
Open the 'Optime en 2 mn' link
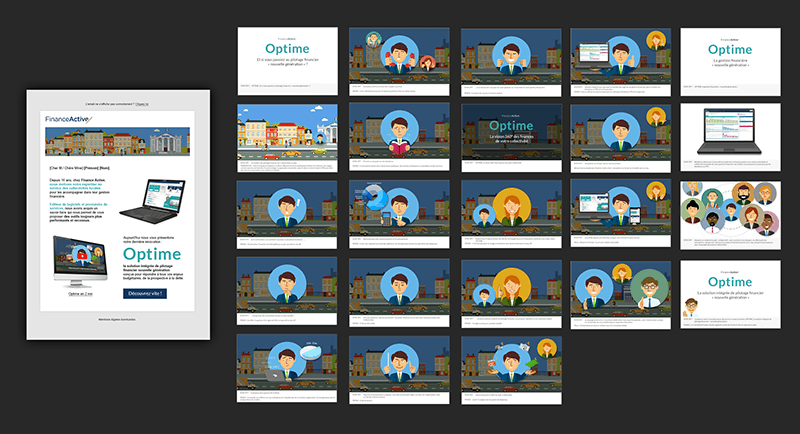coord(81,294)
